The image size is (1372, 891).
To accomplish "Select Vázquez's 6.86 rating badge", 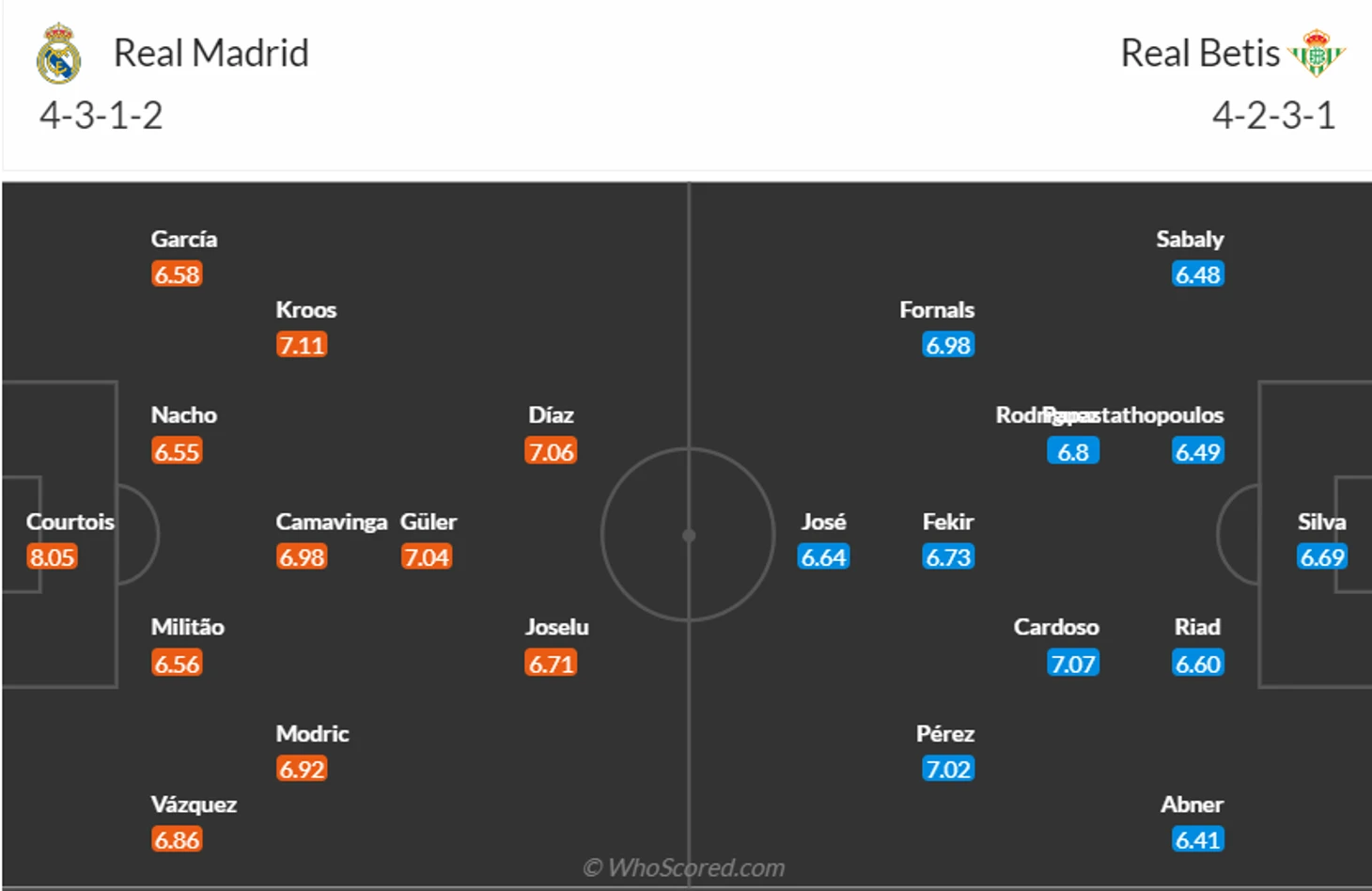I will click(x=177, y=840).
